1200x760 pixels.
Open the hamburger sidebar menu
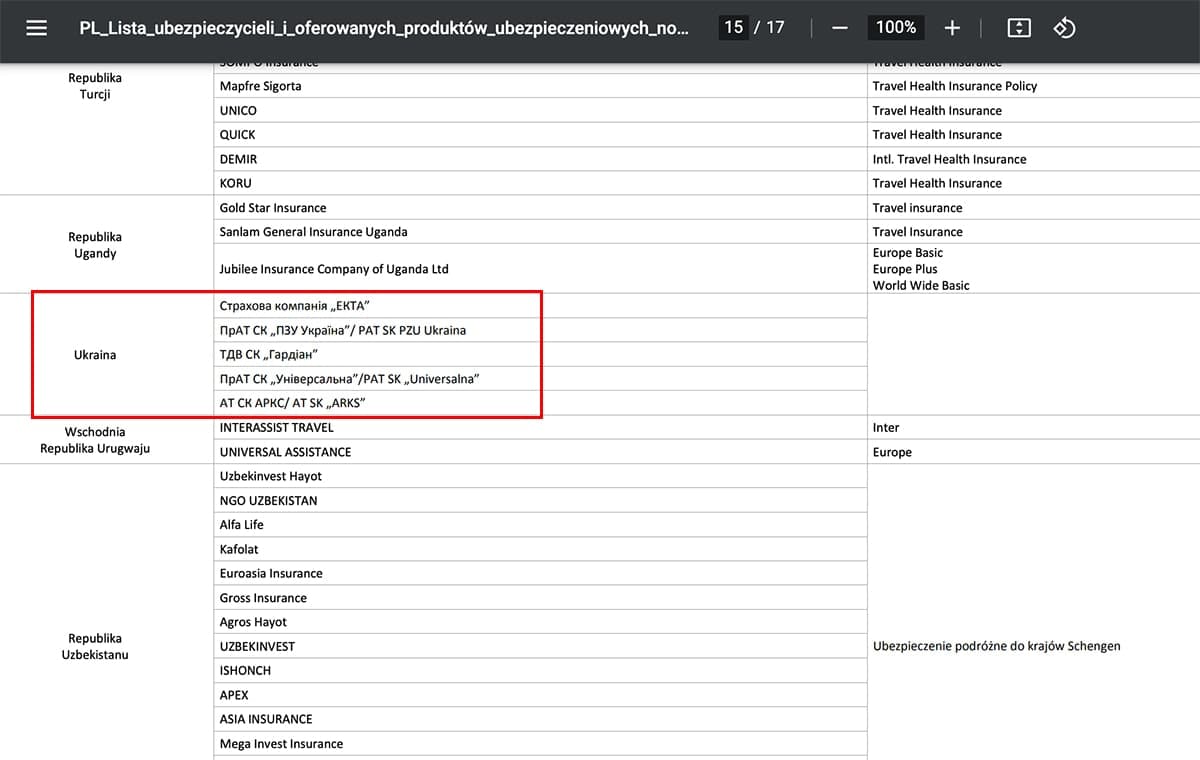(x=37, y=28)
